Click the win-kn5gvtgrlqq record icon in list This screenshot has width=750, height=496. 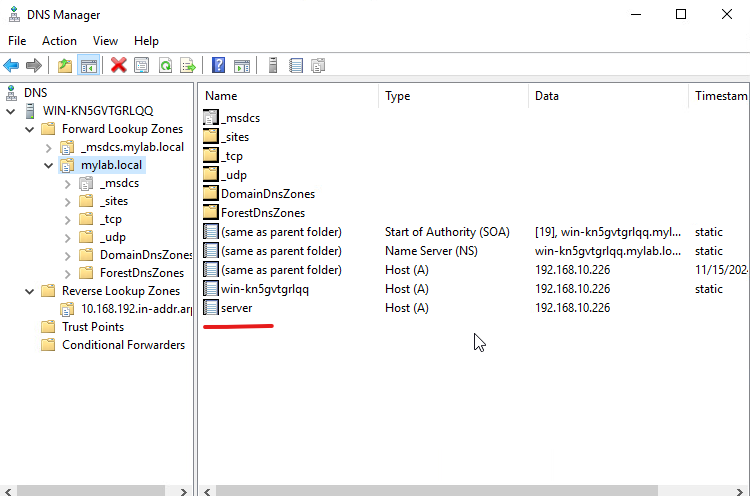(210, 288)
